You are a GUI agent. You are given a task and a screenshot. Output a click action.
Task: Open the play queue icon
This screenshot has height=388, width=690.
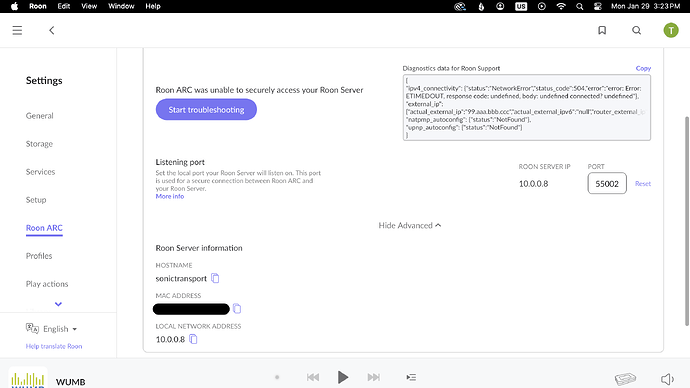[411, 377]
